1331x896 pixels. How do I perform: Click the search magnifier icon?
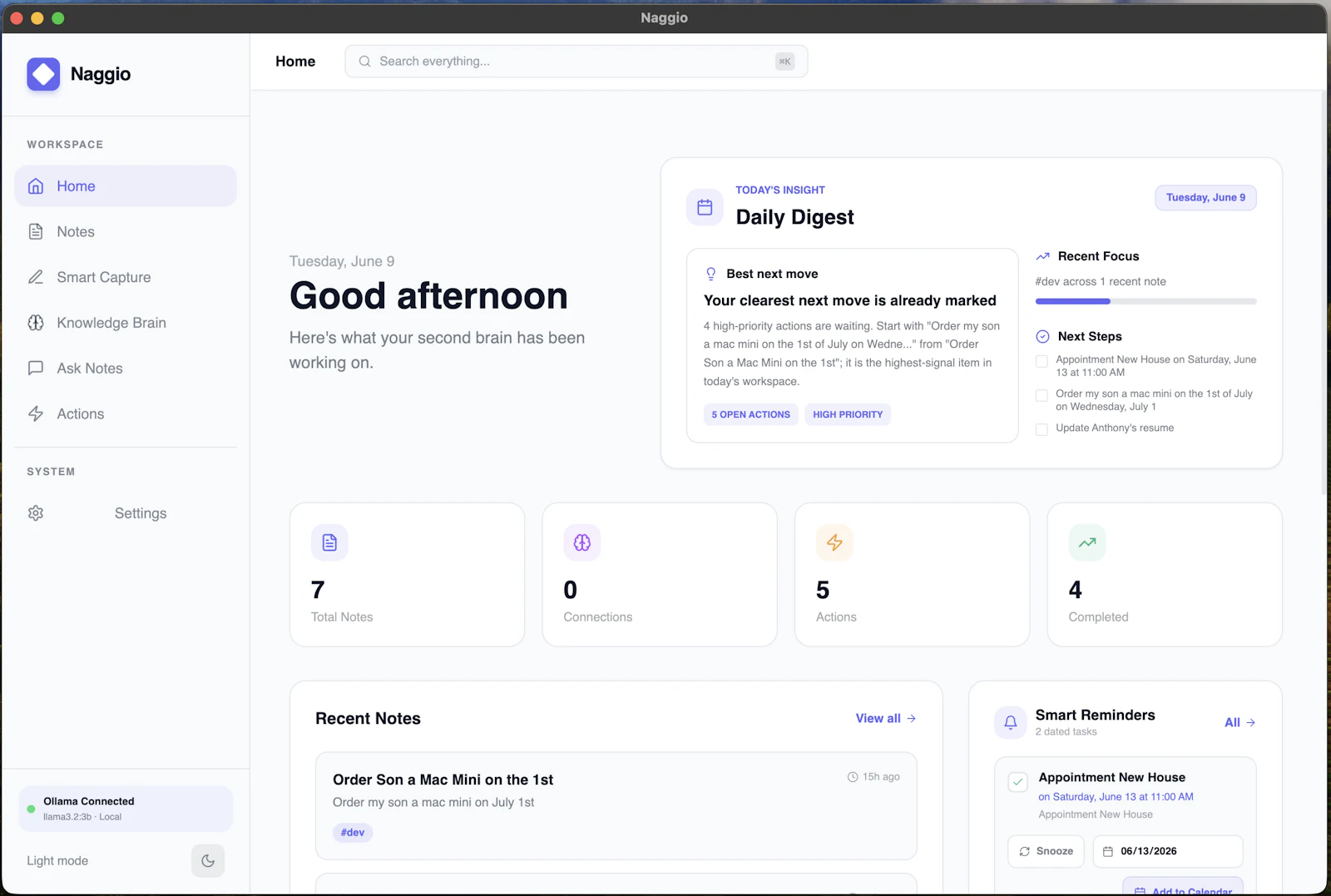click(x=364, y=62)
